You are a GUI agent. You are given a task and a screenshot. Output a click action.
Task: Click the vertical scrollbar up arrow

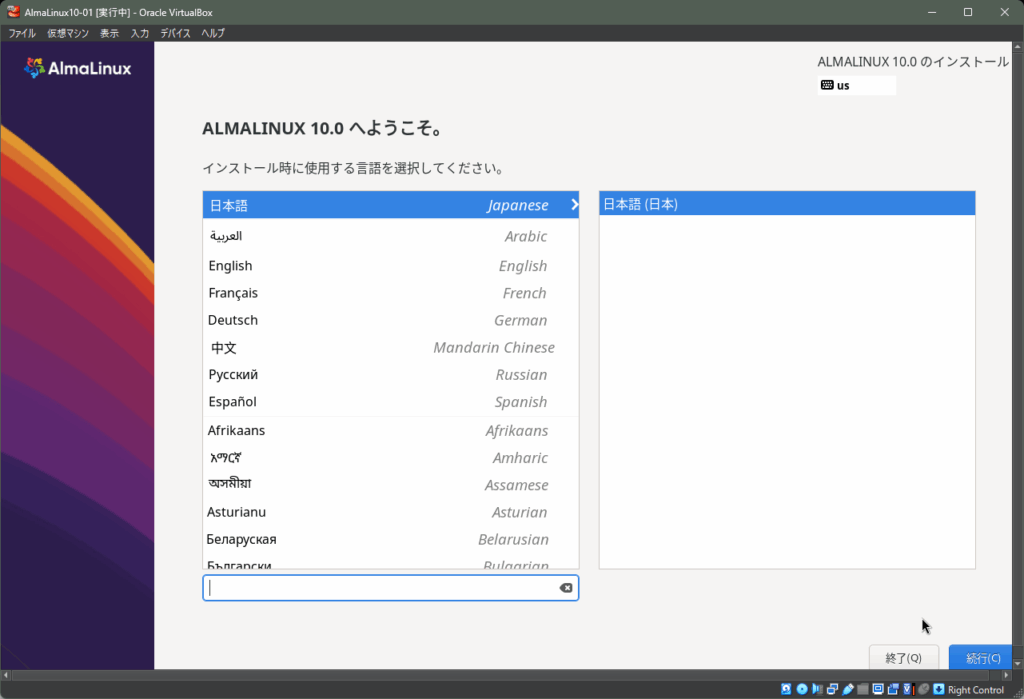click(x=1017, y=47)
